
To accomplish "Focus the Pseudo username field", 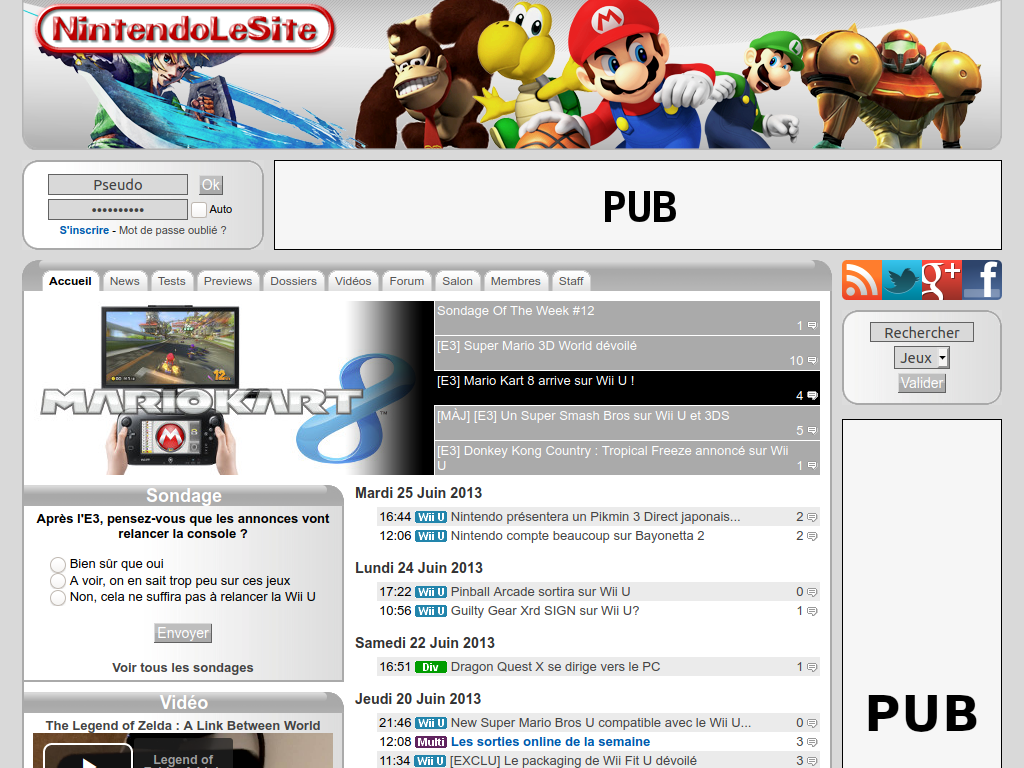I will coord(118,185).
